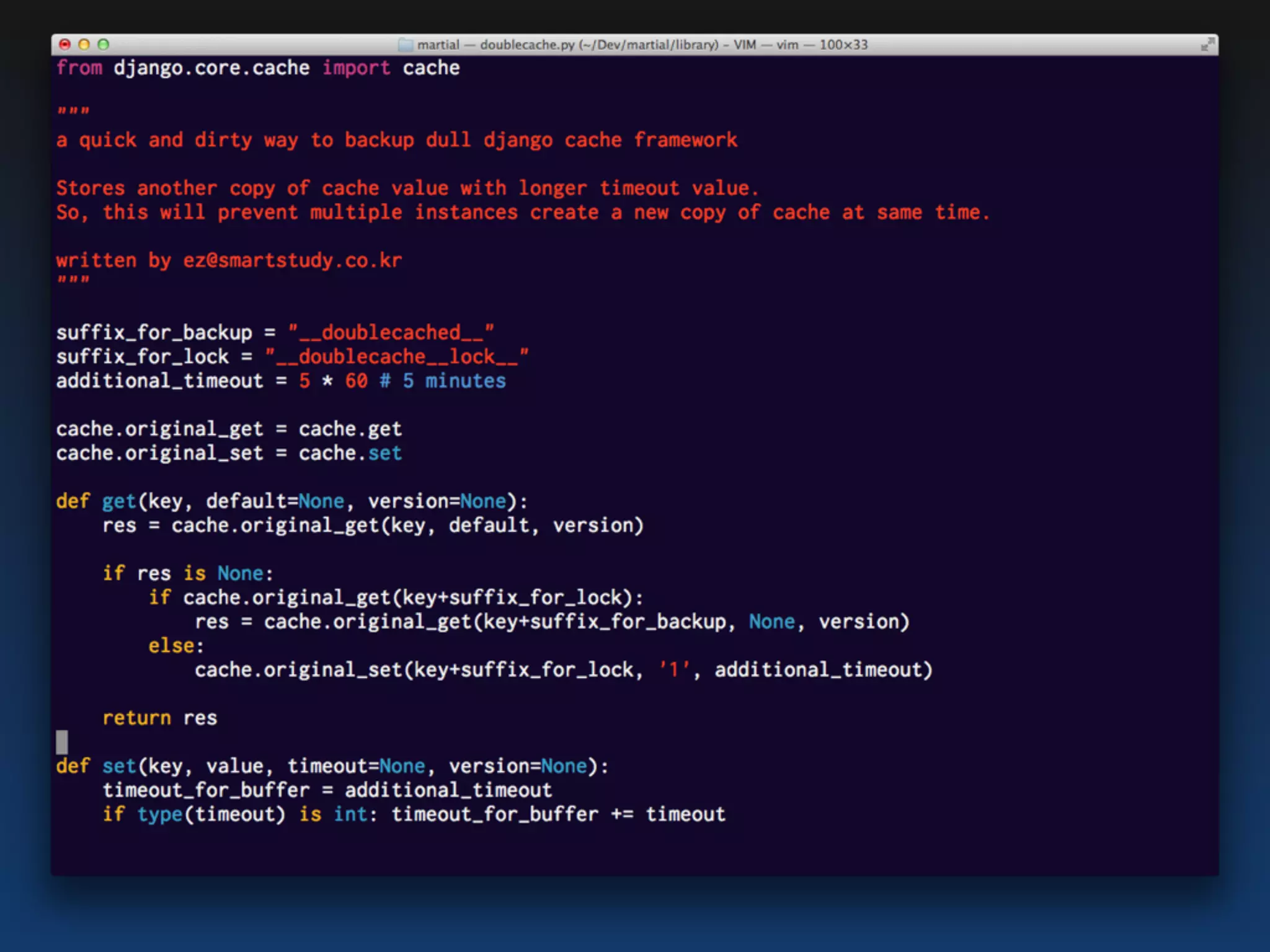This screenshot has height=952, width=1270.
Task: Click the folder proxy icon in title bar
Action: 405,45
